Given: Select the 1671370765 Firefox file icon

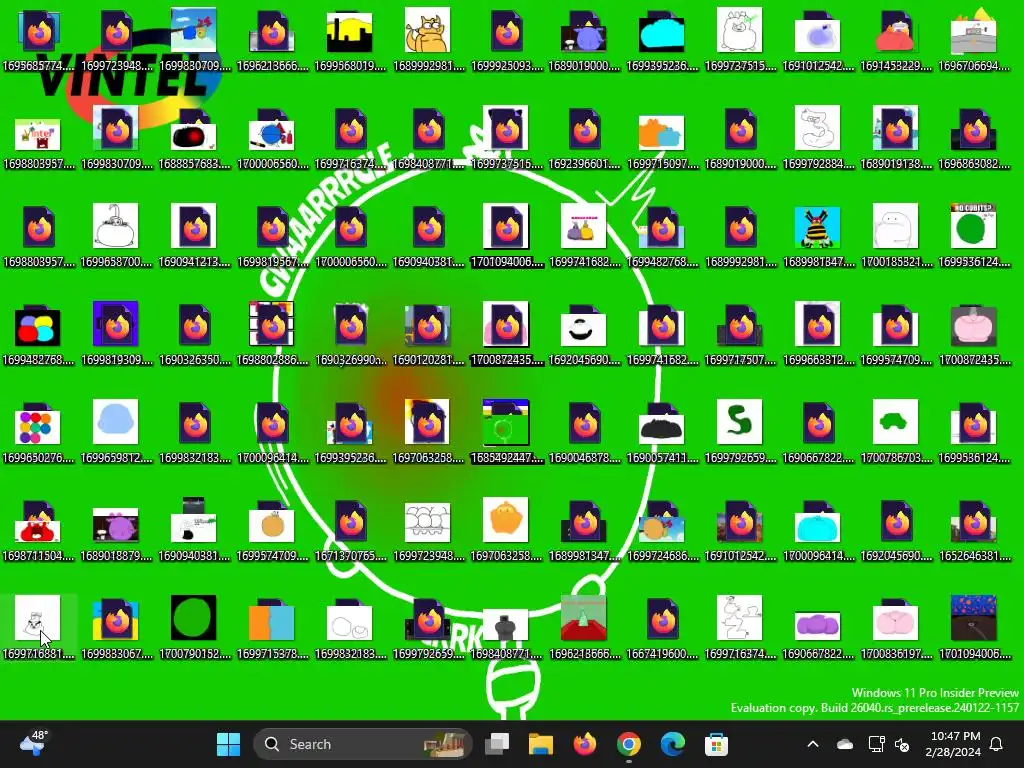Looking at the screenshot, I should pyautogui.click(x=350, y=528).
